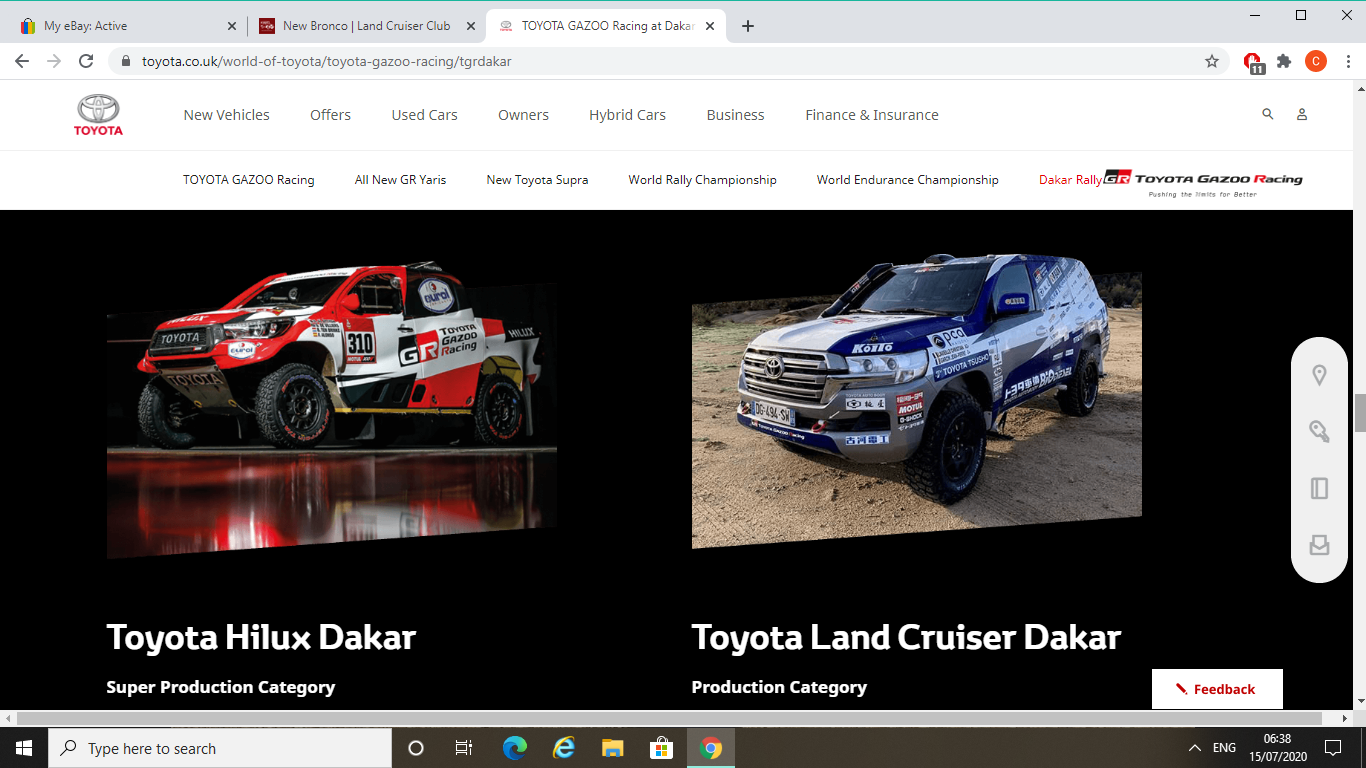Close the TOYOTA GAZOO Racing tab

click(710, 26)
